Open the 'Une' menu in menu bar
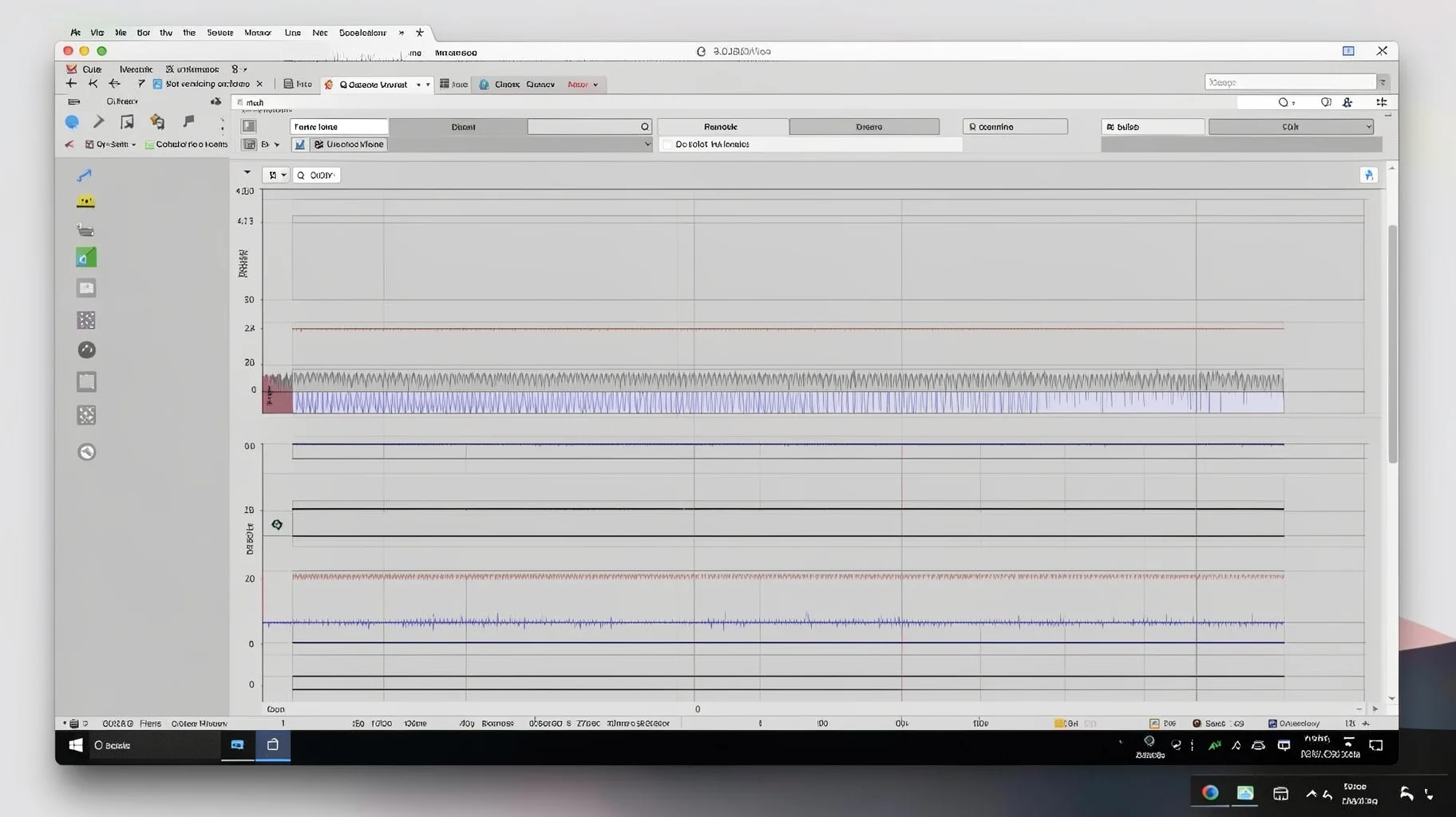Viewport: 1456px width, 817px height. (292, 33)
